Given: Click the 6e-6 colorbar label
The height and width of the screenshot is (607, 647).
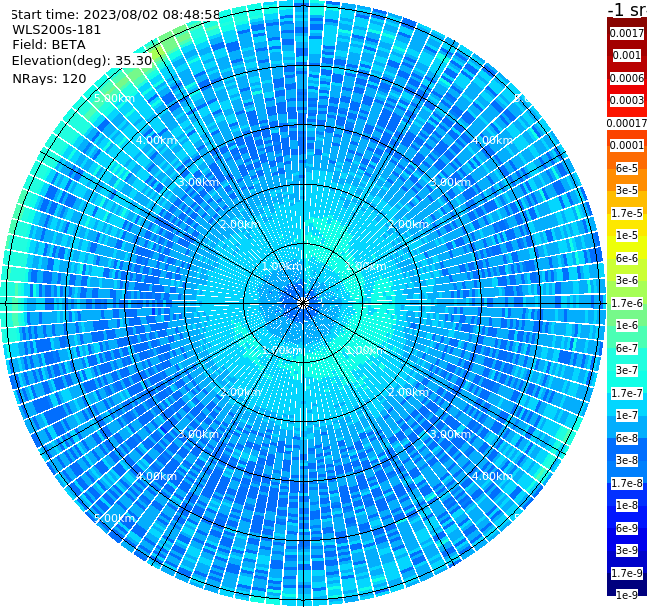Looking at the screenshot, I should tap(627, 258).
